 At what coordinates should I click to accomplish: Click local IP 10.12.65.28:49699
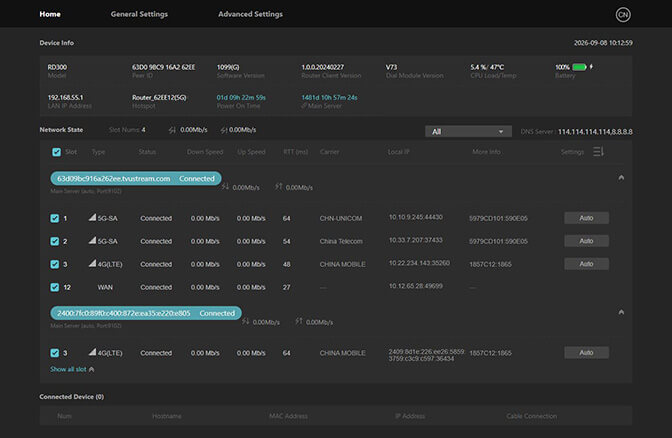click(416, 286)
